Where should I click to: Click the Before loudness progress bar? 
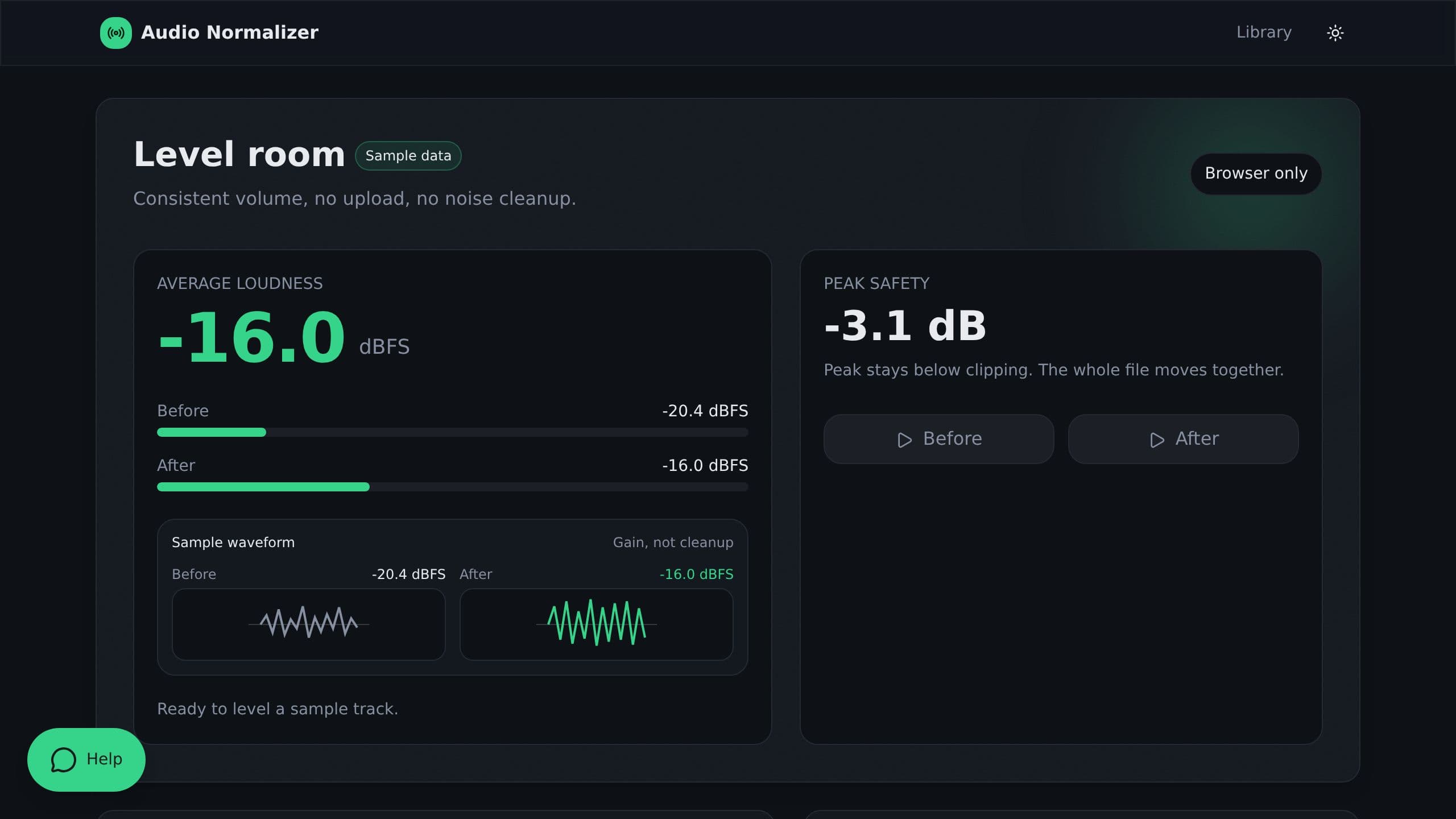[452, 432]
